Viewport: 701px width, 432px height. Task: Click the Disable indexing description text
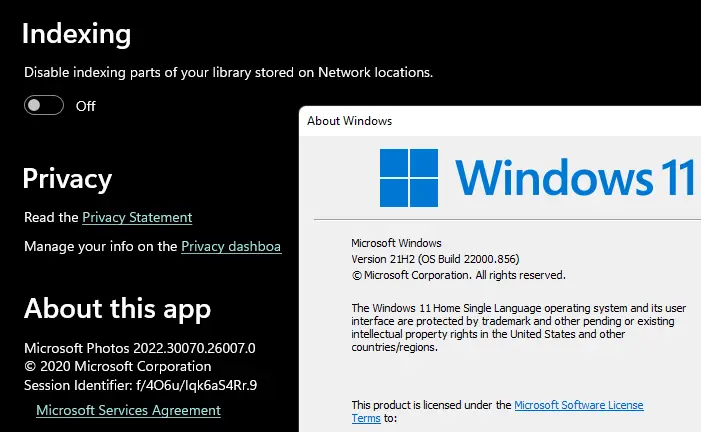(x=228, y=72)
